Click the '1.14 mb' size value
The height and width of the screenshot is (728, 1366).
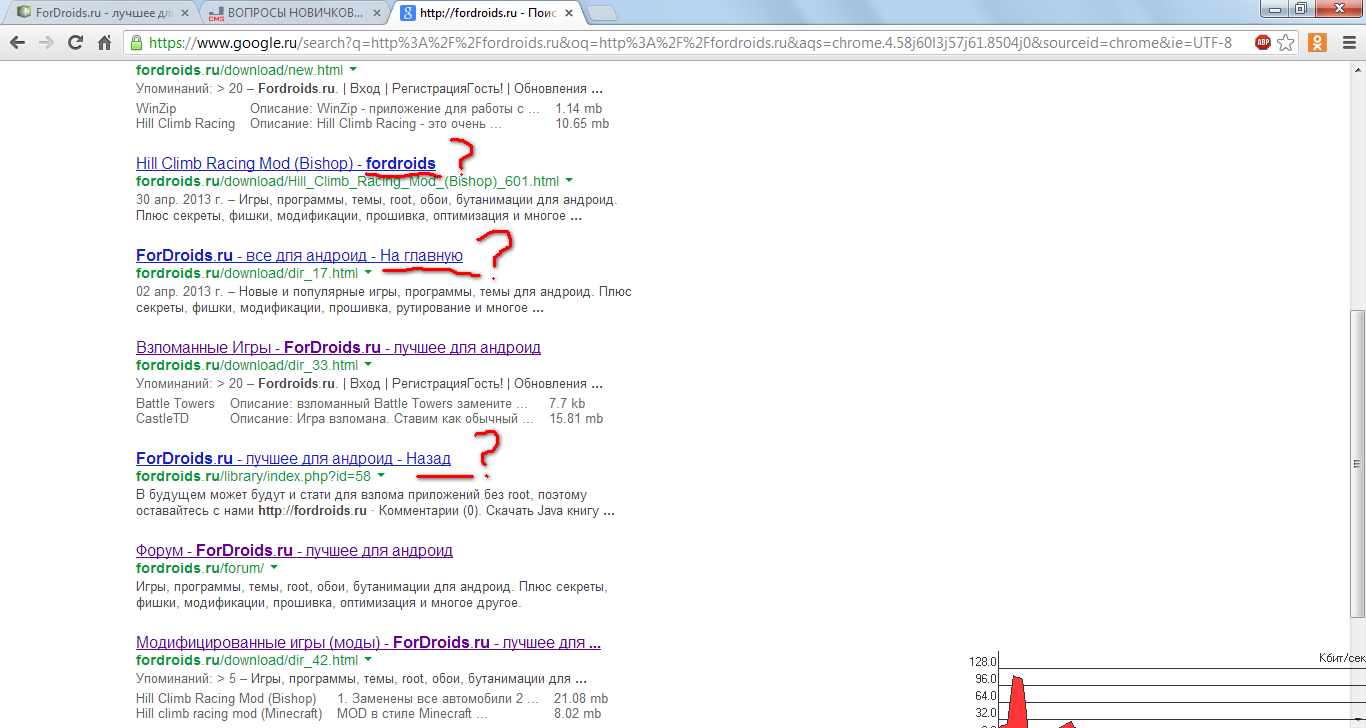579,108
